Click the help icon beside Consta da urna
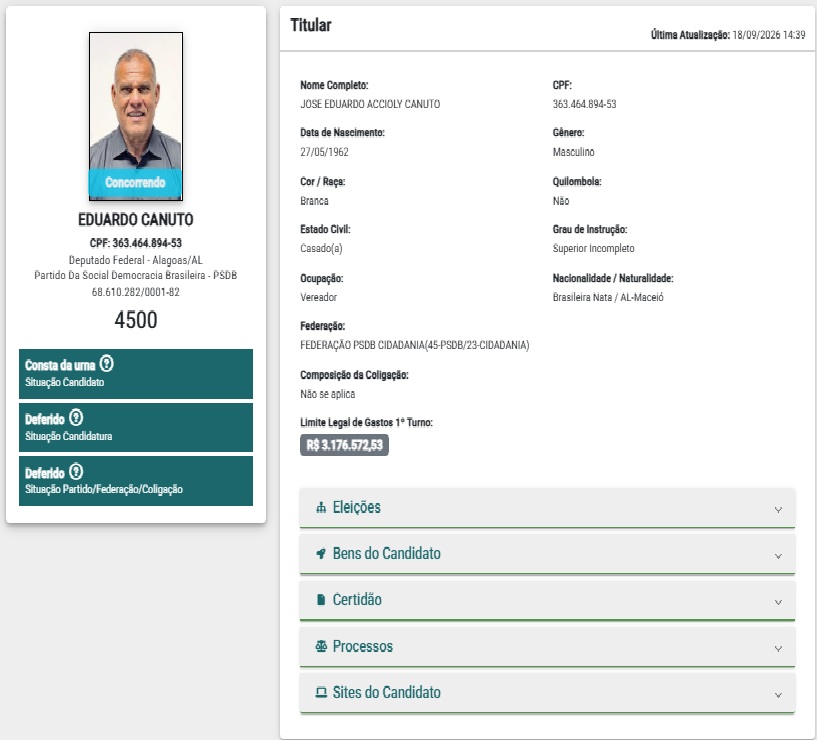 tap(106, 363)
